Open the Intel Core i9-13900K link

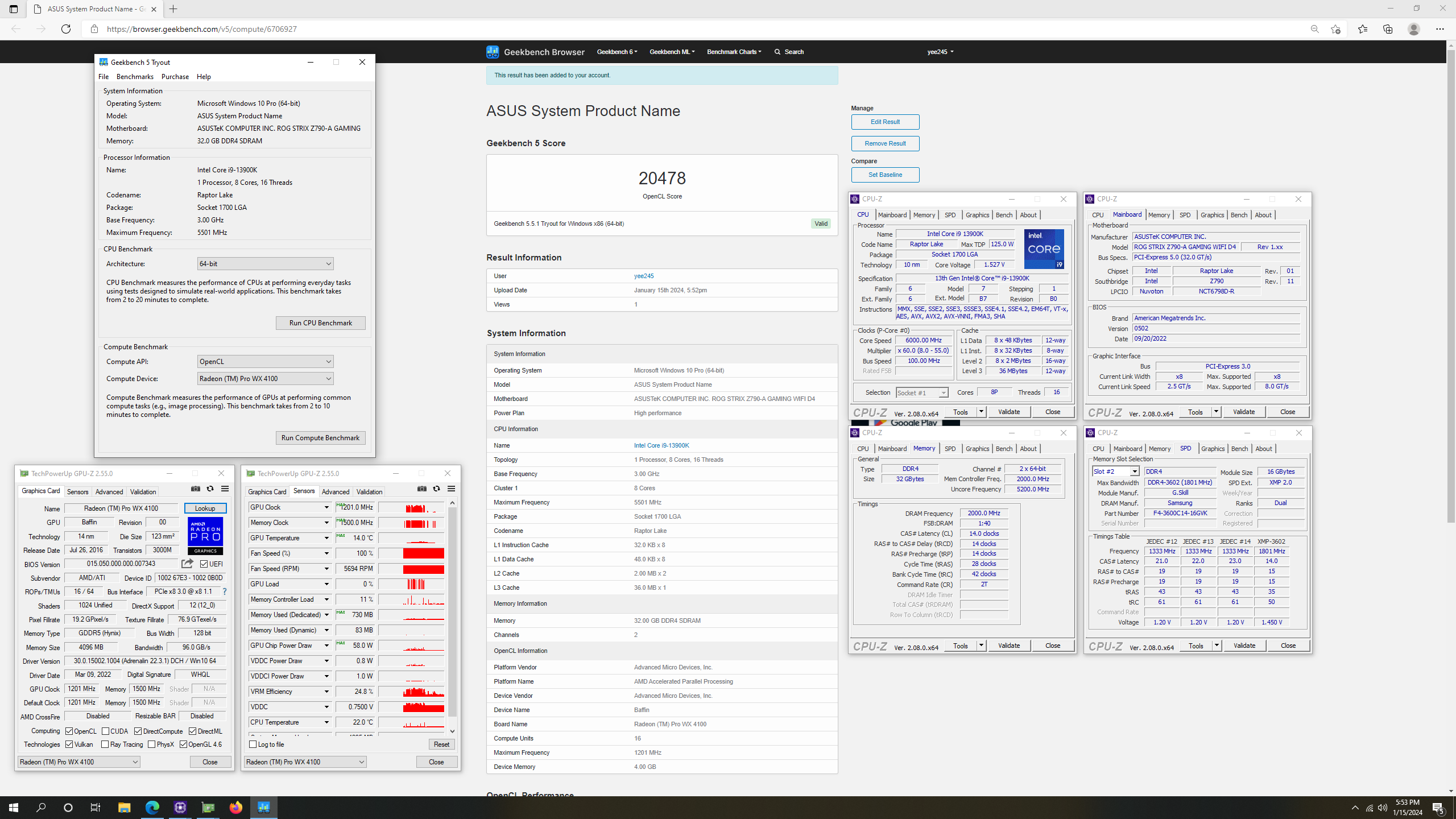pos(661,445)
